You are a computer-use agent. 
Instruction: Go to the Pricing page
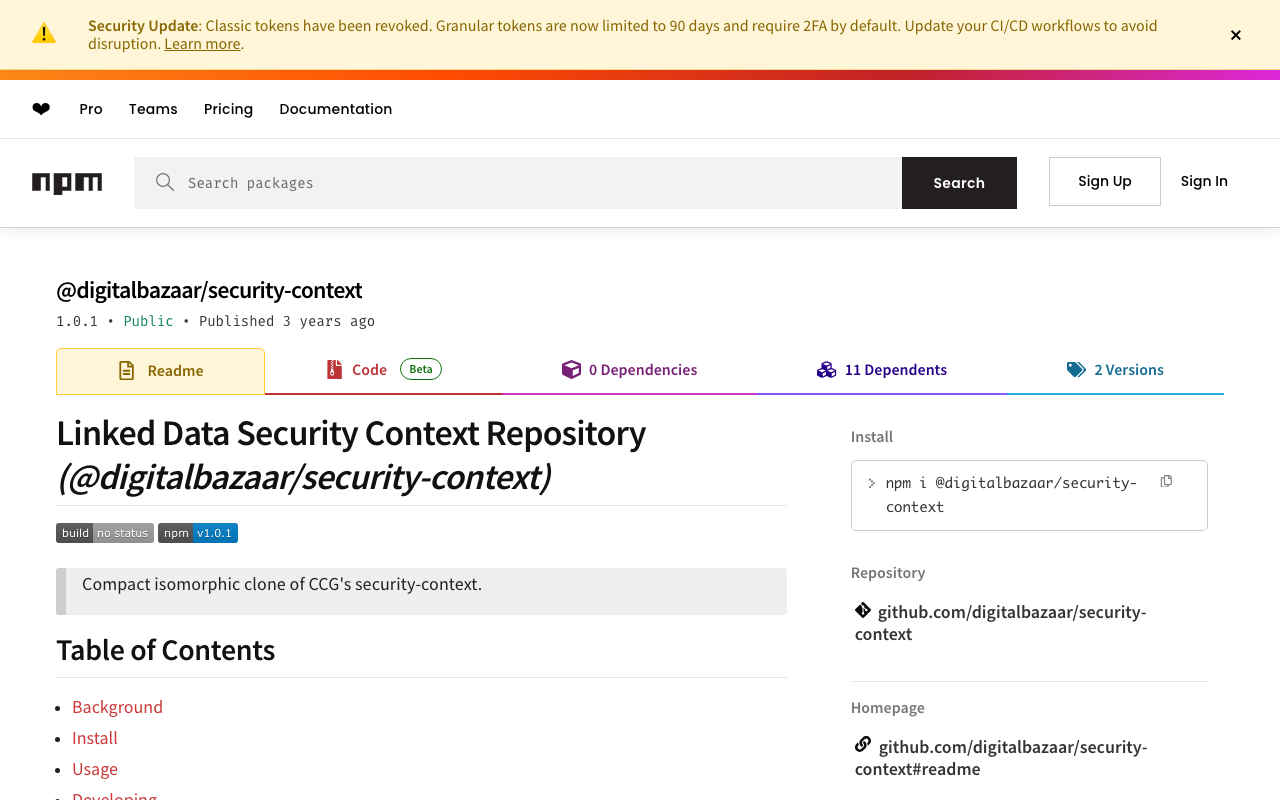point(228,109)
